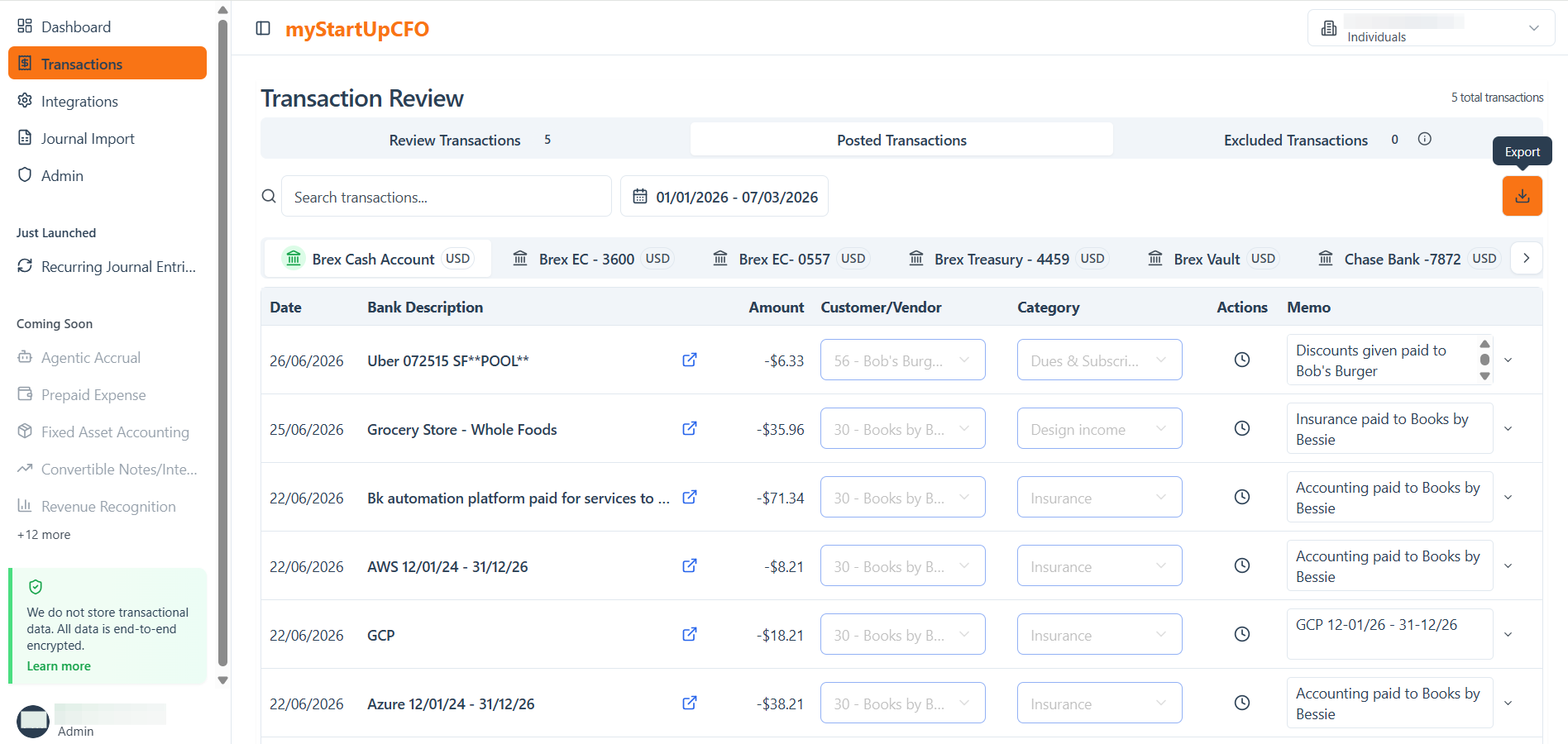Click the user avatar at sidebar bottom
This screenshot has height=744, width=1568.
click(33, 722)
